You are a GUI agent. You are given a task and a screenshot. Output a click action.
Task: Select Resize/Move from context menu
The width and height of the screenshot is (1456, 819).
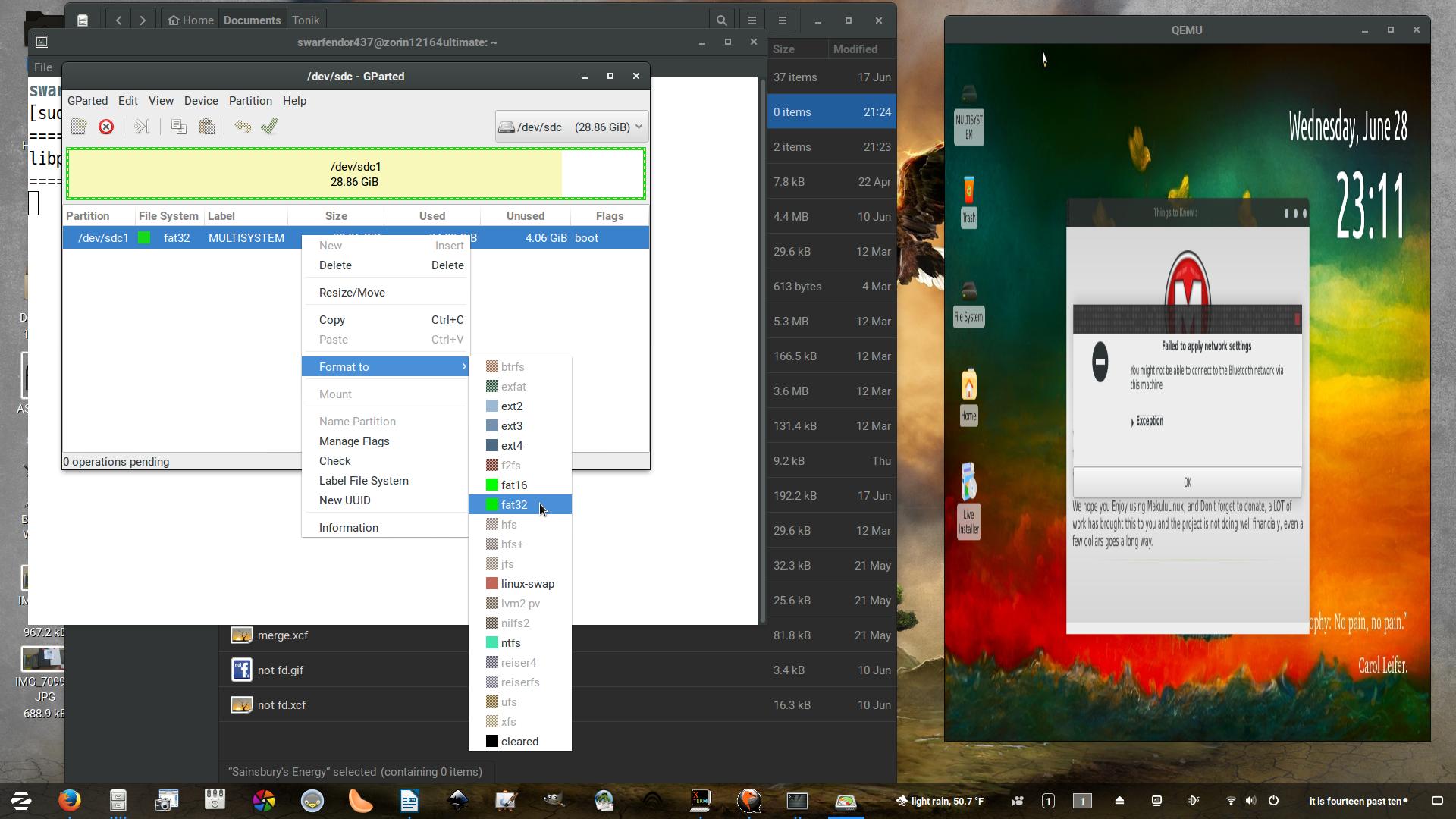pyautogui.click(x=352, y=293)
